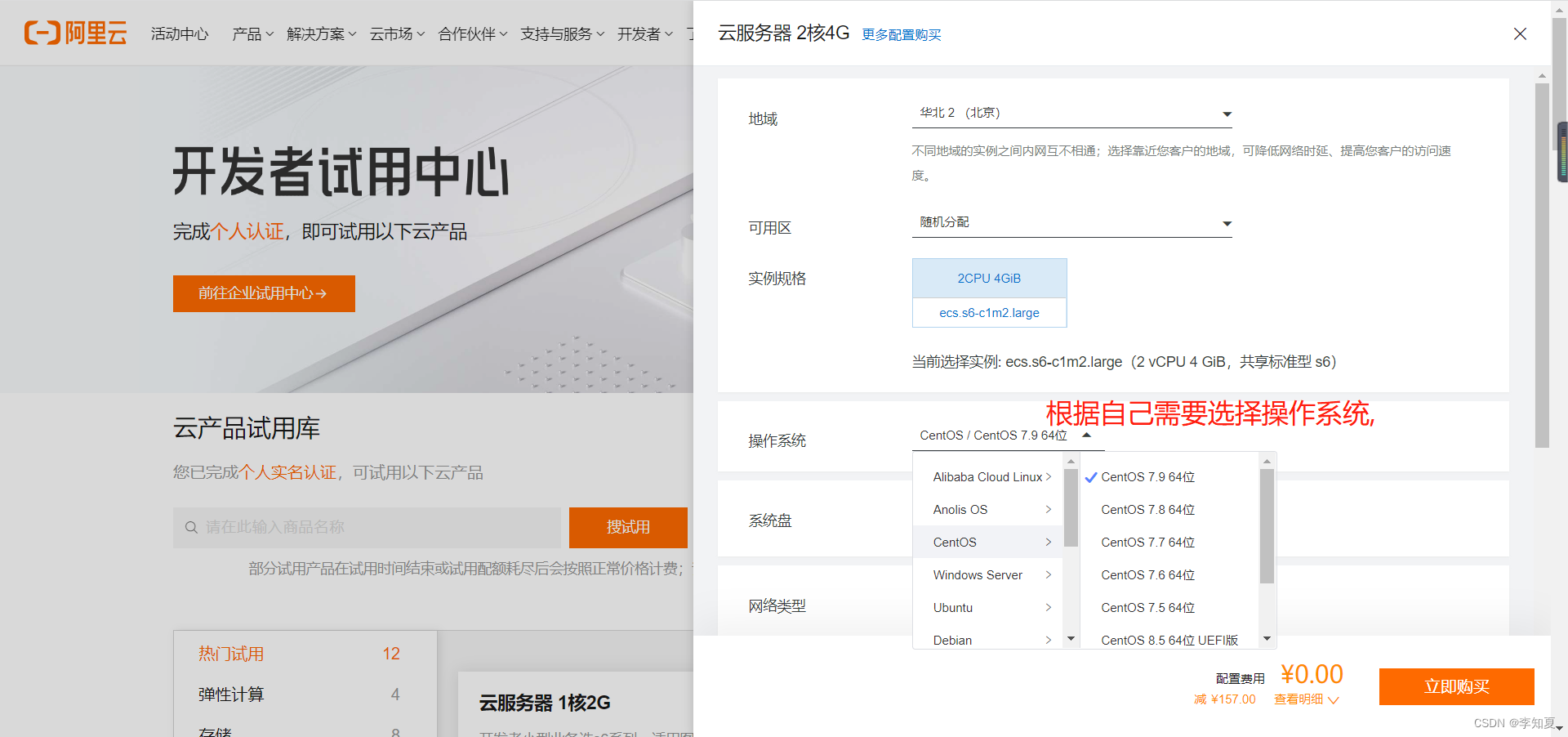Click 个人实名认证 link
This screenshot has height=737, width=1568.
[287, 472]
